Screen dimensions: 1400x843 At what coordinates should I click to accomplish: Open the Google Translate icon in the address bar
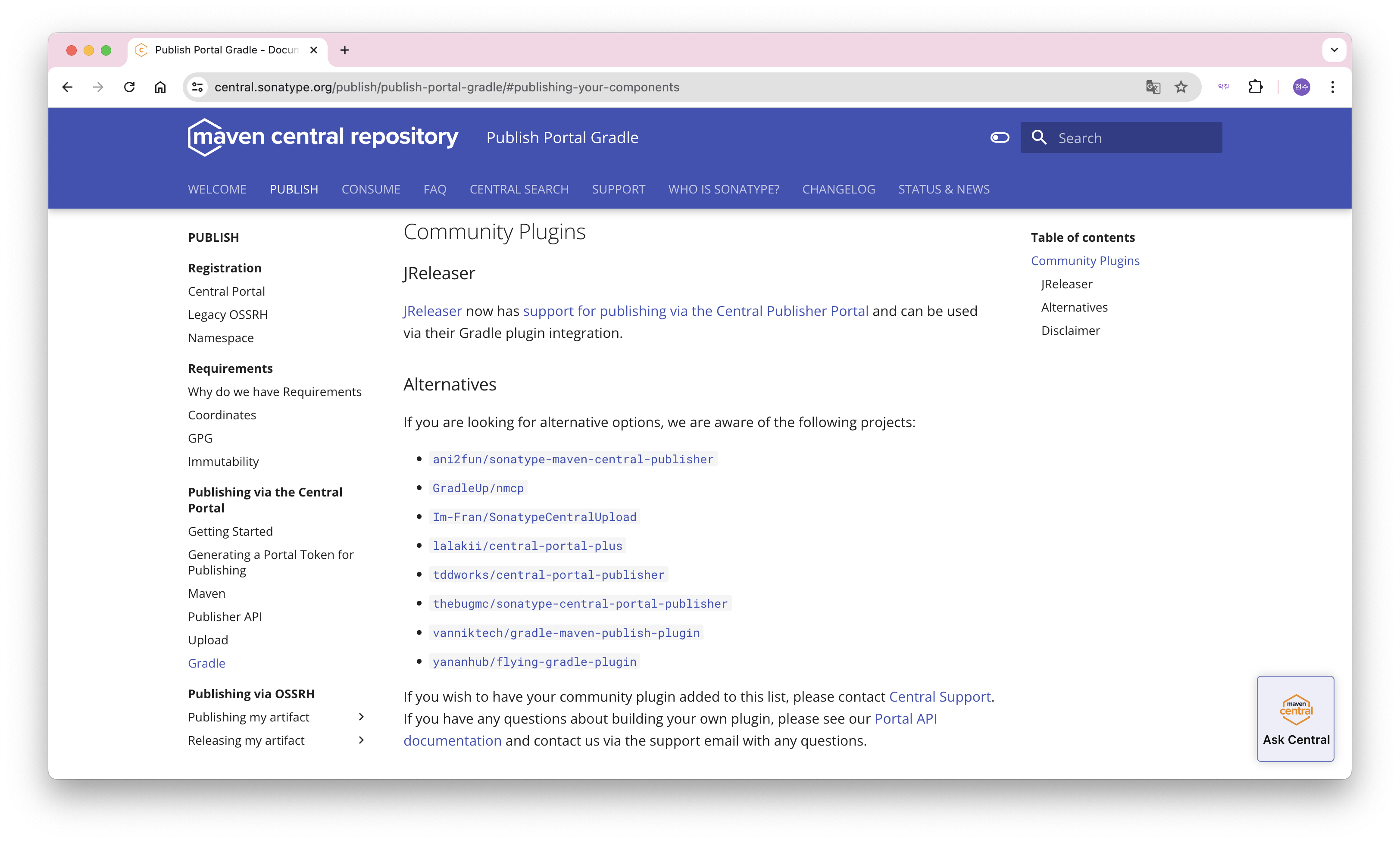(x=1153, y=87)
